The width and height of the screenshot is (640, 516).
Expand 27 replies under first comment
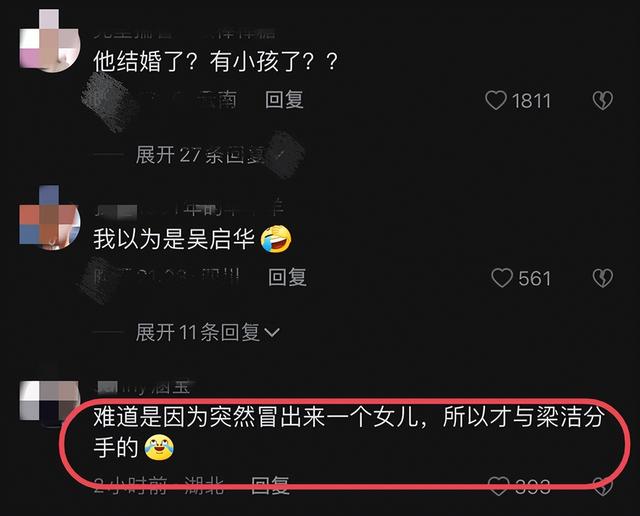click(x=200, y=155)
